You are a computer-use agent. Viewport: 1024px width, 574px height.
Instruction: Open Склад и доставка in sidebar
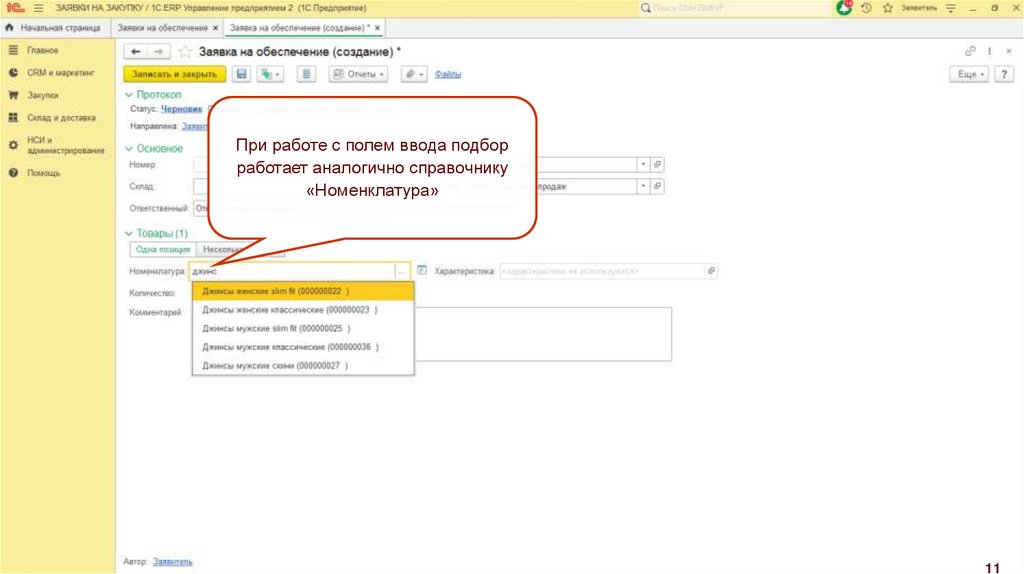(61, 117)
